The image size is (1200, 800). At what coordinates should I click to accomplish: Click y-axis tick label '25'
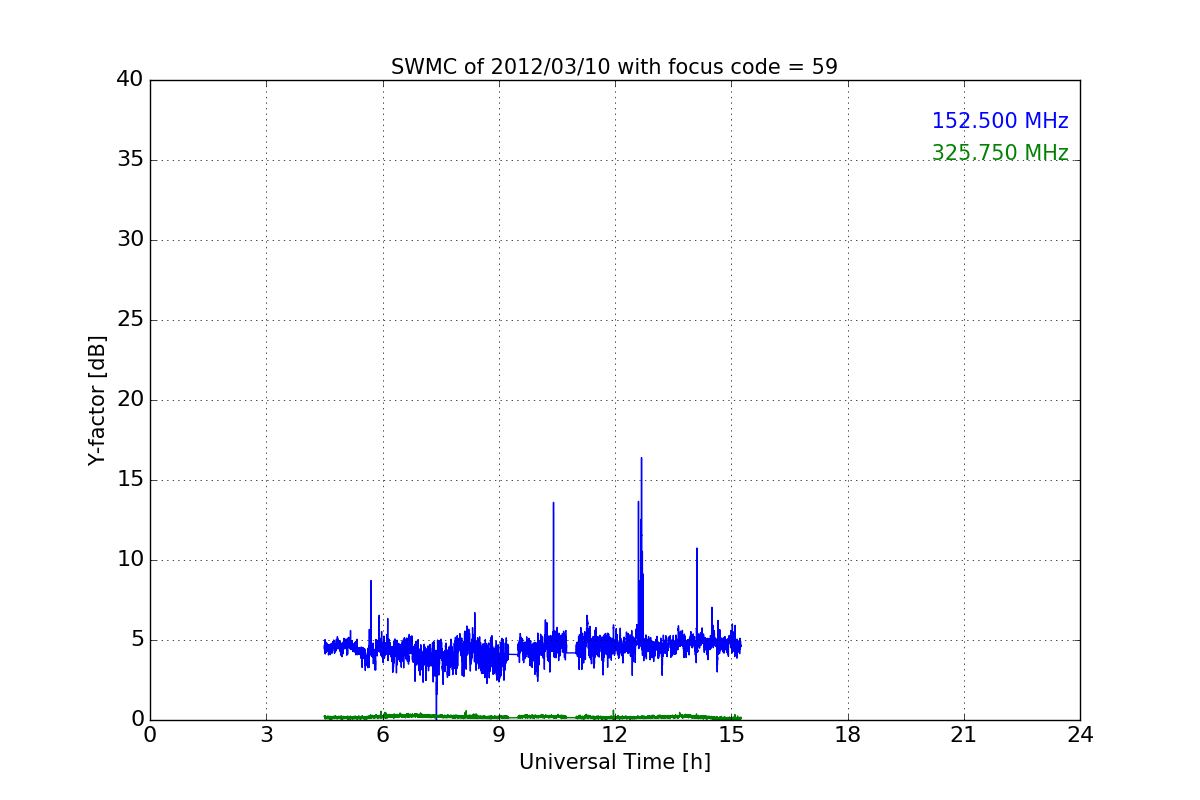click(x=130, y=320)
